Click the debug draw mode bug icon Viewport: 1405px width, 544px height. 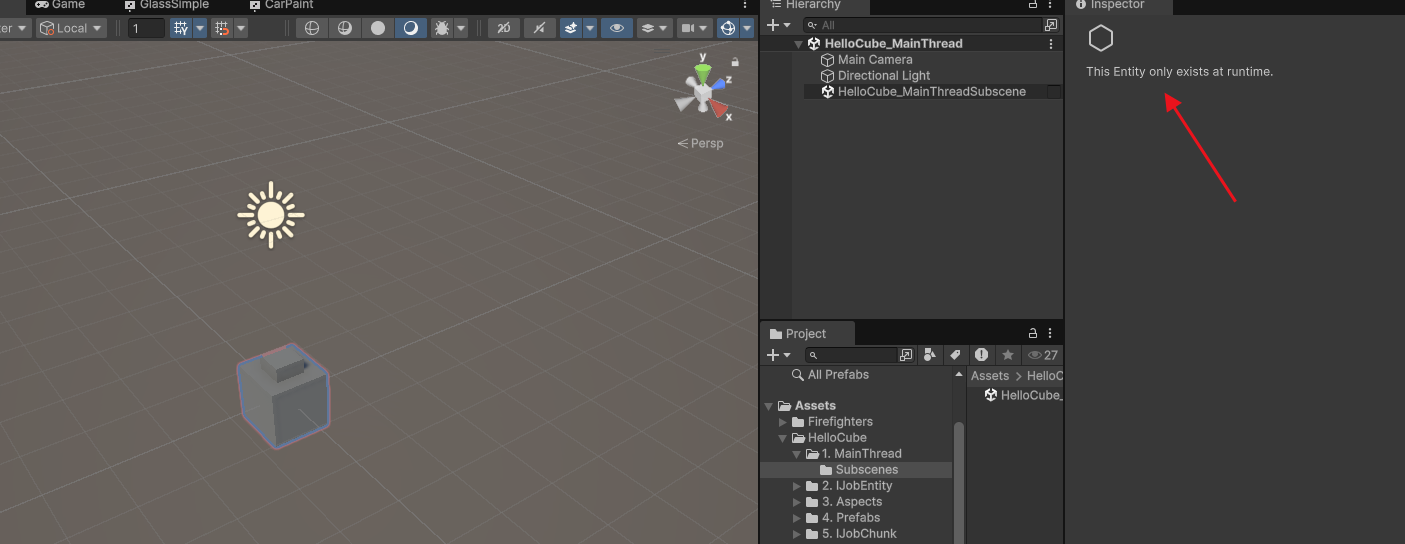pos(441,28)
